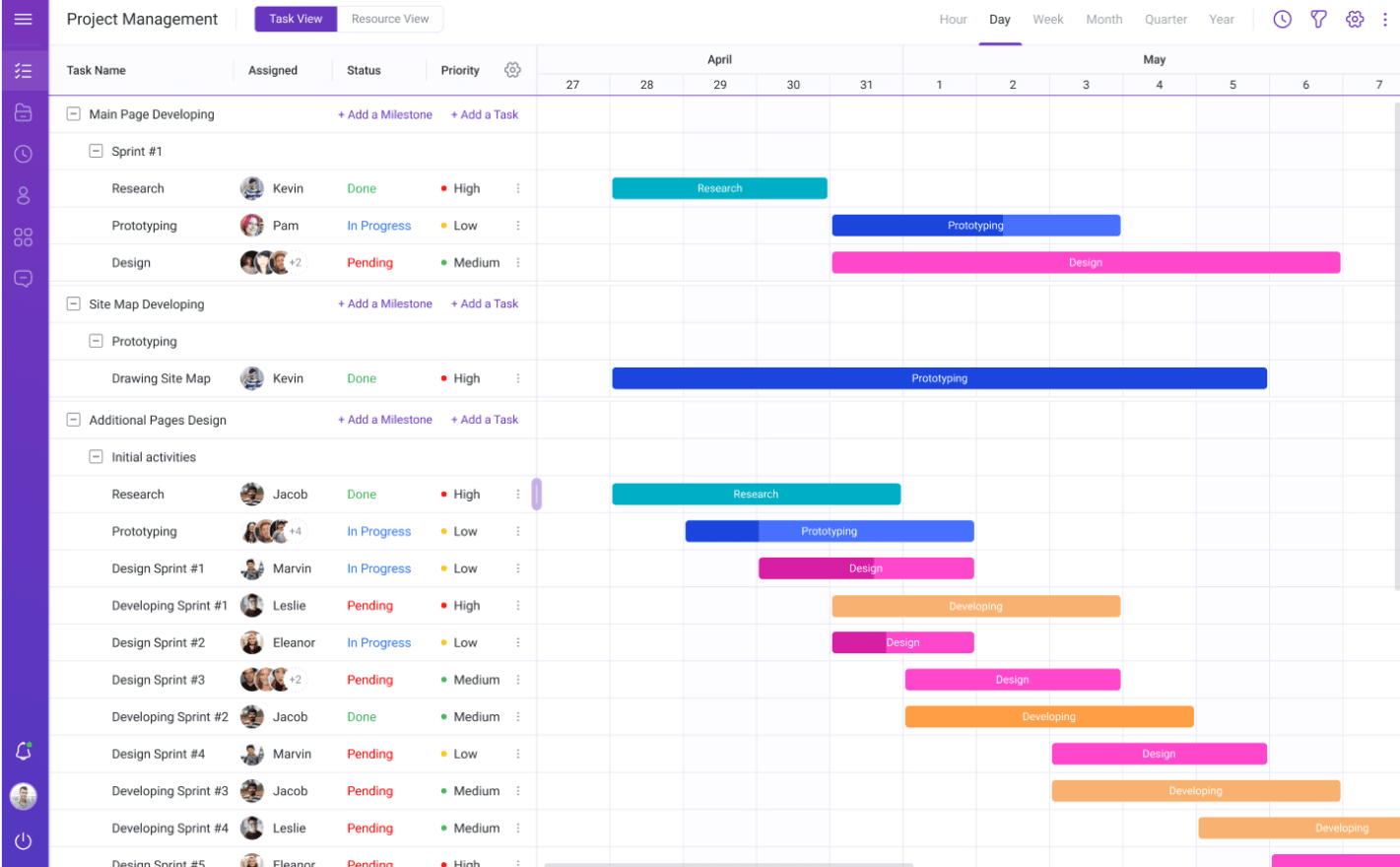The width and height of the screenshot is (1400, 867).
Task: Click the Prototyping taskbar in the Gantt chart
Action: pos(975,225)
